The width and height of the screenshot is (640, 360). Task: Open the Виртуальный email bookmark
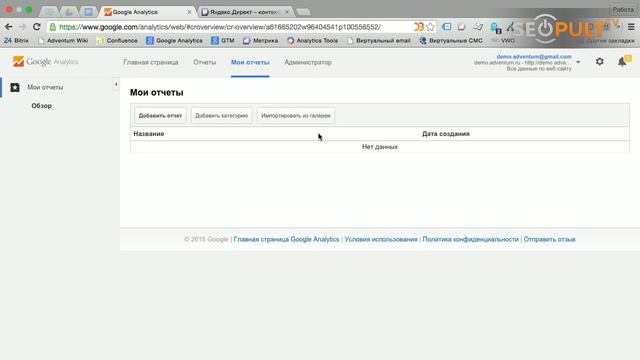[378, 40]
